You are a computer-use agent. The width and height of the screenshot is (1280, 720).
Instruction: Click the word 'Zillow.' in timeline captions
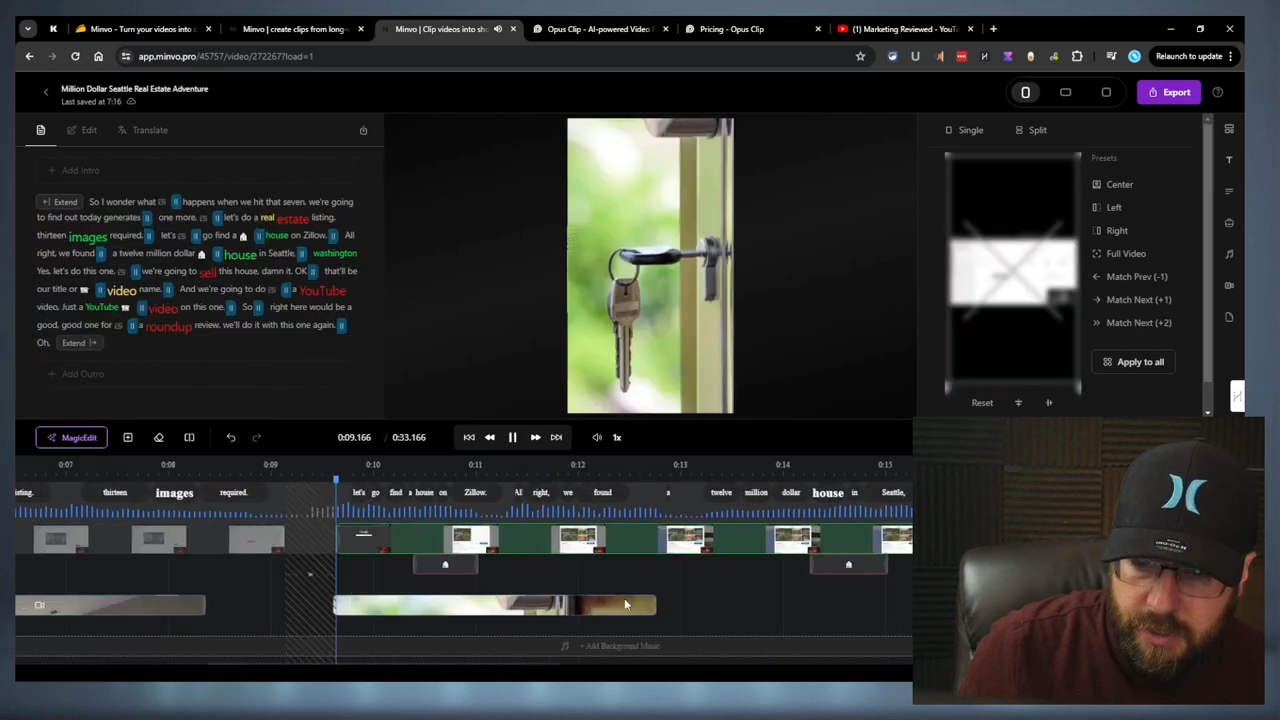tap(475, 493)
